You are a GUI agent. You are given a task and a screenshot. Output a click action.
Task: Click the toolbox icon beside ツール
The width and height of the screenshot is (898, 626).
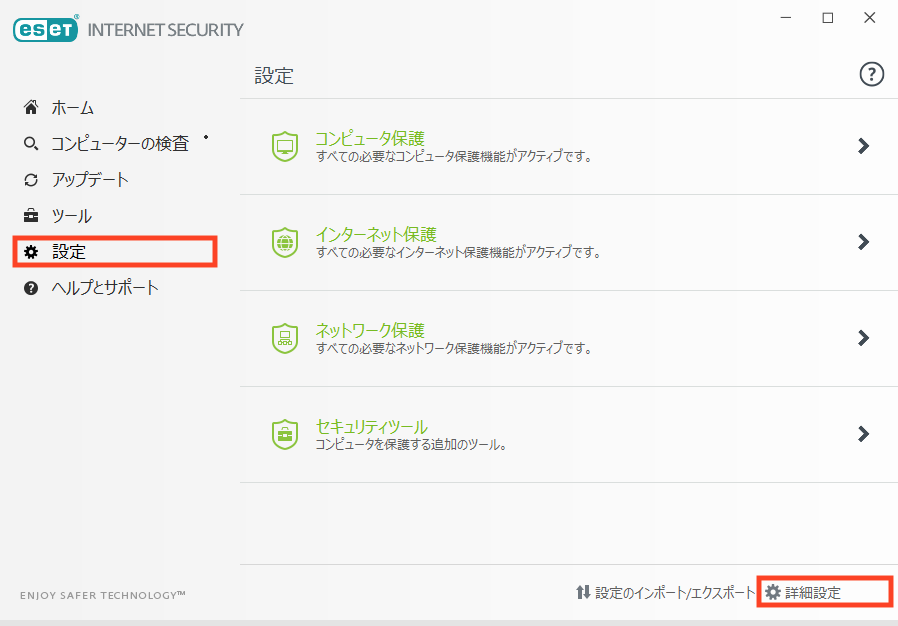pyautogui.click(x=31, y=216)
